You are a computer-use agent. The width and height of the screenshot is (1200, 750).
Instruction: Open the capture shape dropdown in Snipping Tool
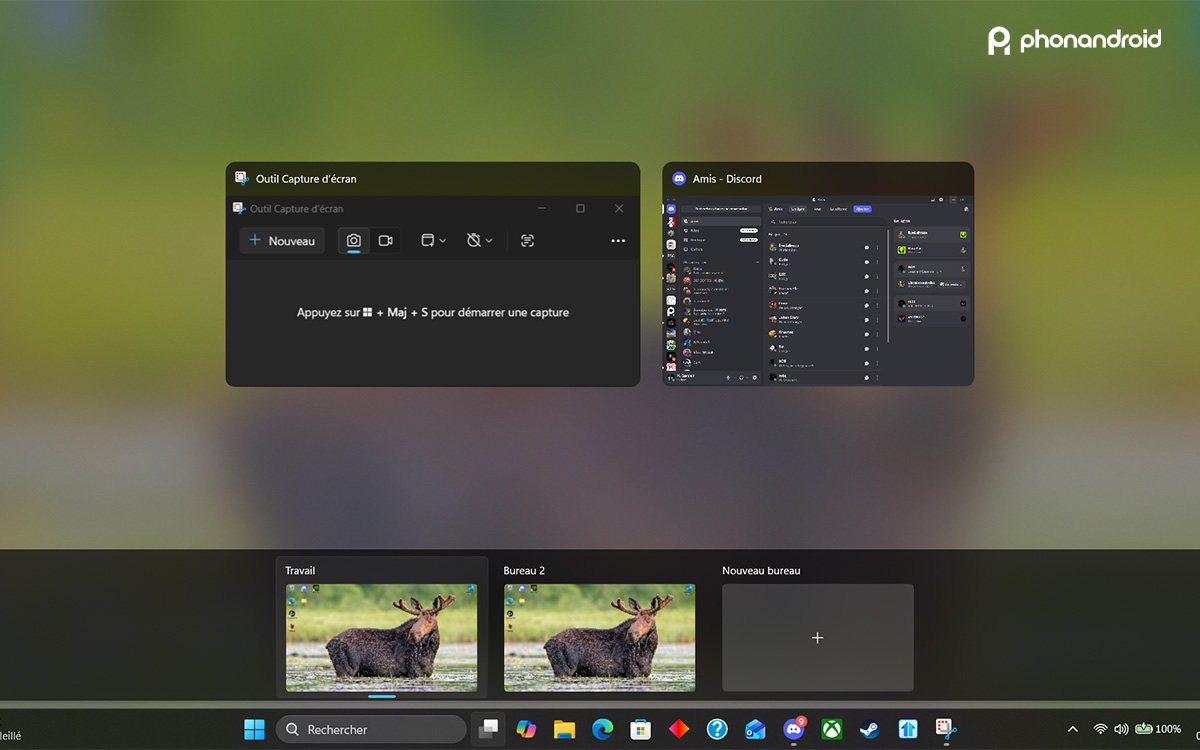click(x=433, y=241)
